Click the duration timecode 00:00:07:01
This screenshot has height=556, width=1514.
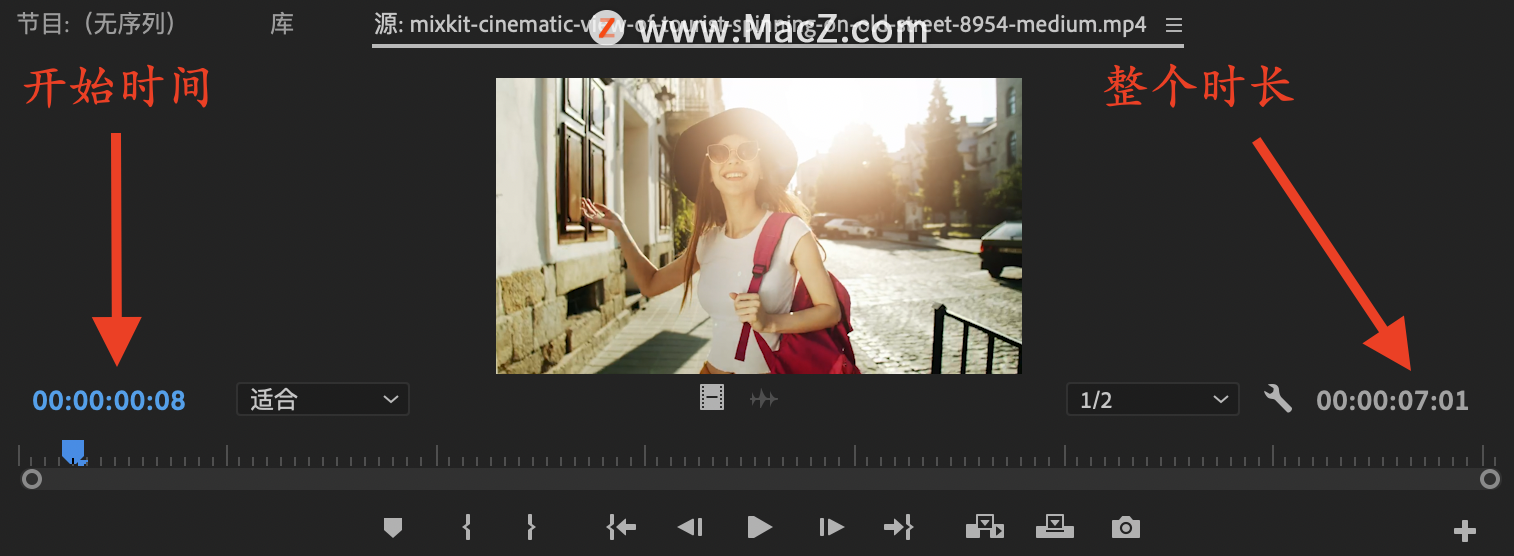[1392, 401]
